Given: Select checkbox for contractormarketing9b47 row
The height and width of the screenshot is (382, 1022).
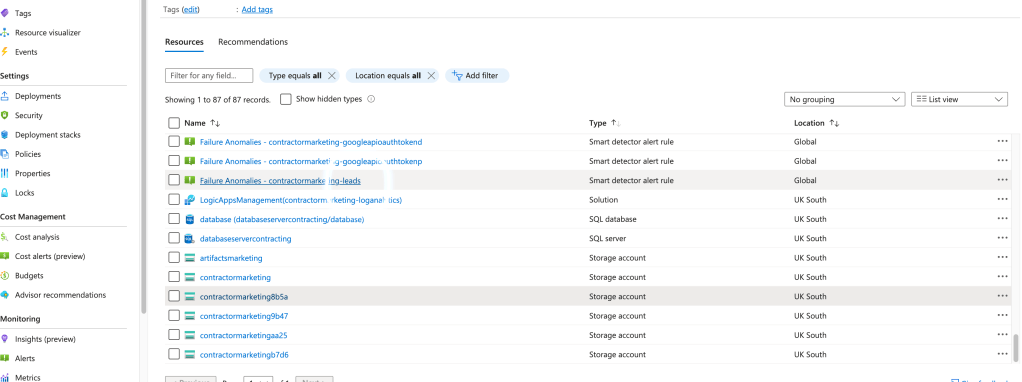Looking at the screenshot, I should click(x=173, y=315).
